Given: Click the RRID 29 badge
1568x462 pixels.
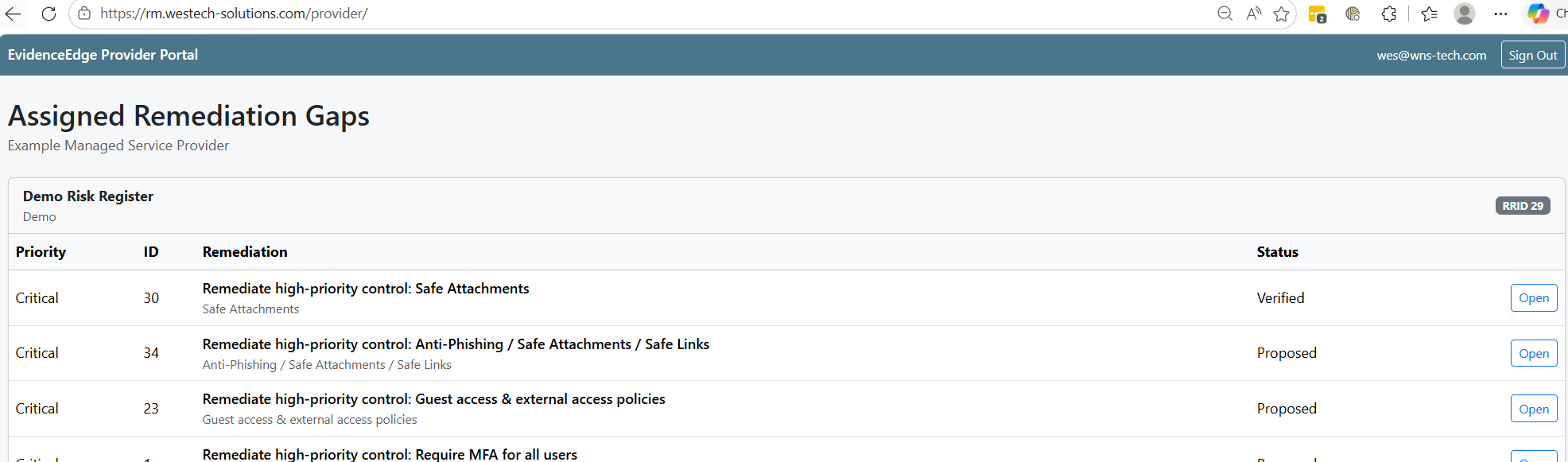Looking at the screenshot, I should tap(1522, 206).
